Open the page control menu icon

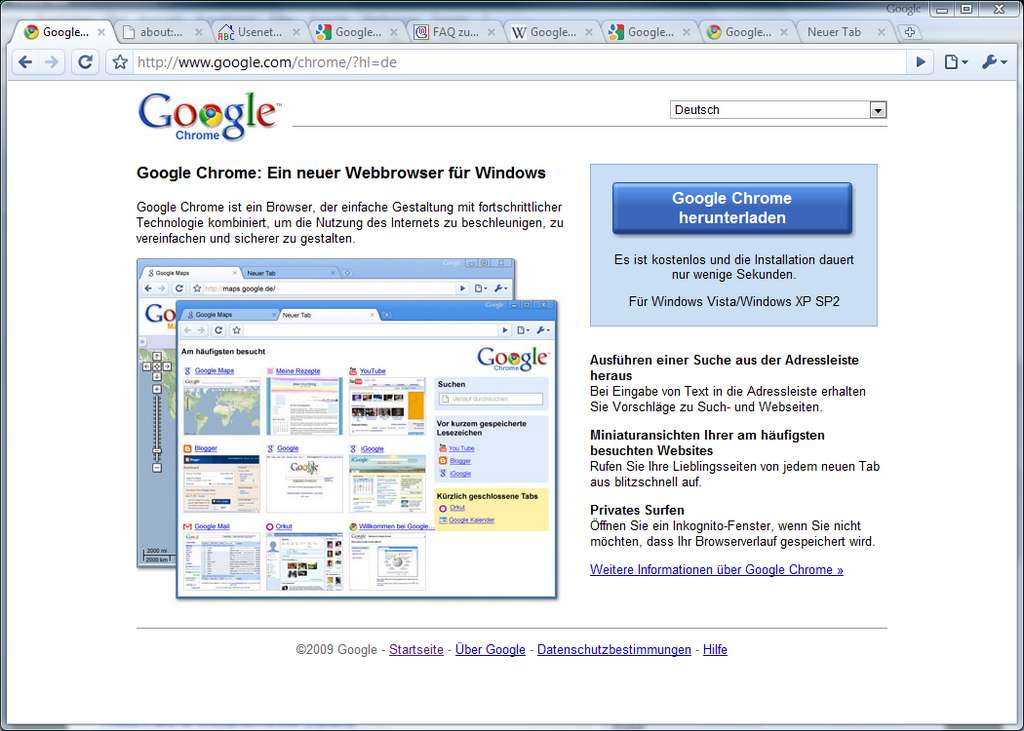pyautogui.click(x=956, y=62)
